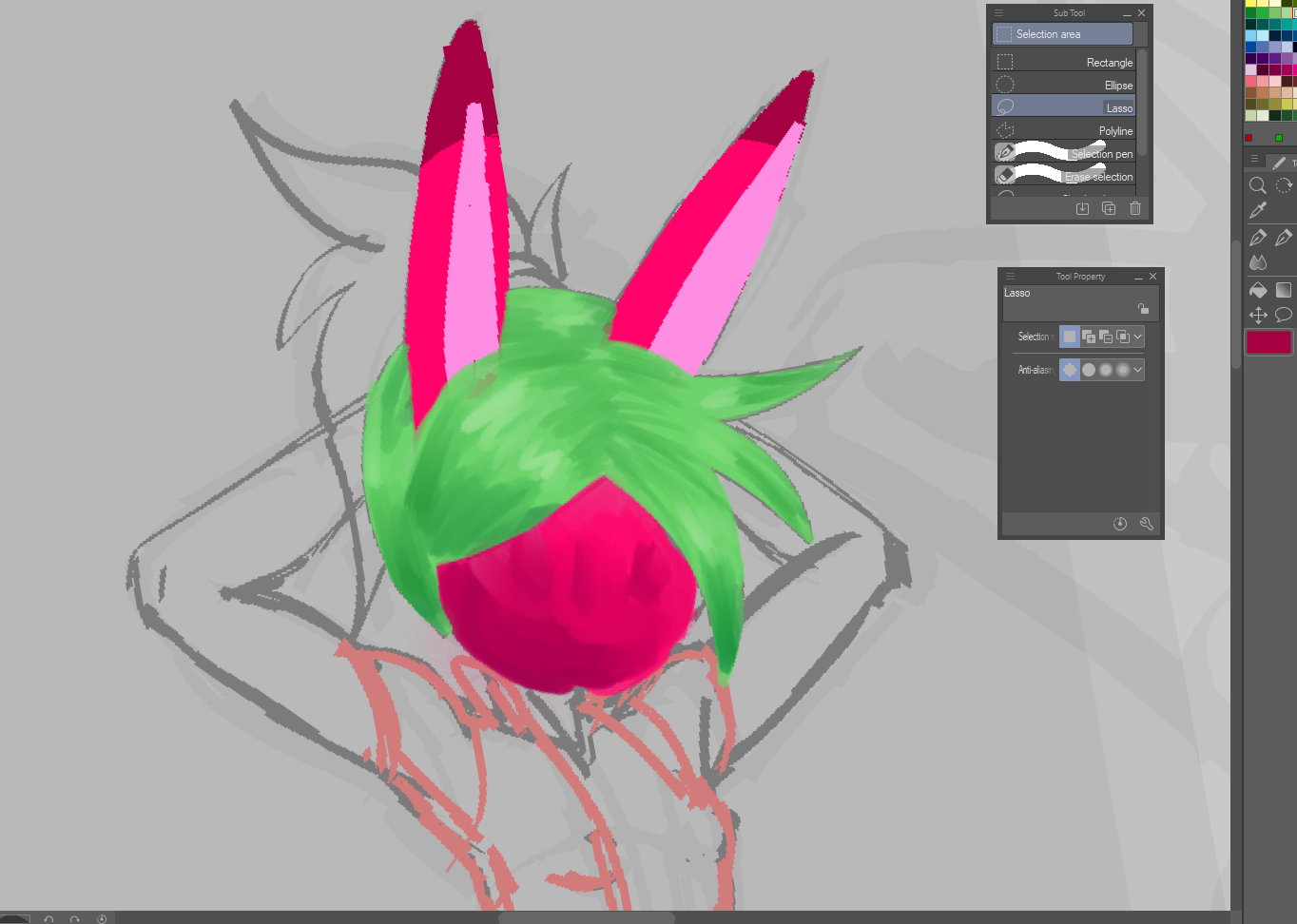The image size is (1297, 924).
Task: Open the Sub Tool panel menu
Action: pos(998,13)
